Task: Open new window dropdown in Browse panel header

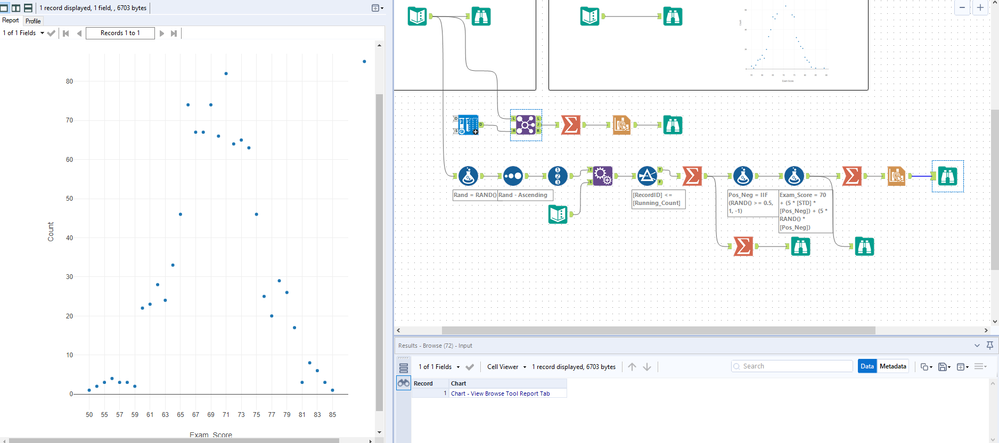Action: (x=377, y=8)
